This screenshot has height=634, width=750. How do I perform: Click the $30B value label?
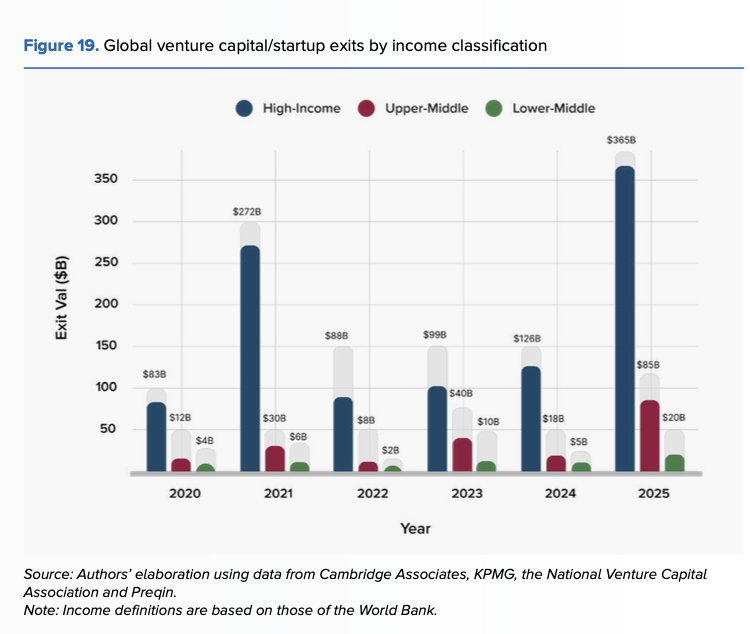pyautogui.click(x=274, y=418)
